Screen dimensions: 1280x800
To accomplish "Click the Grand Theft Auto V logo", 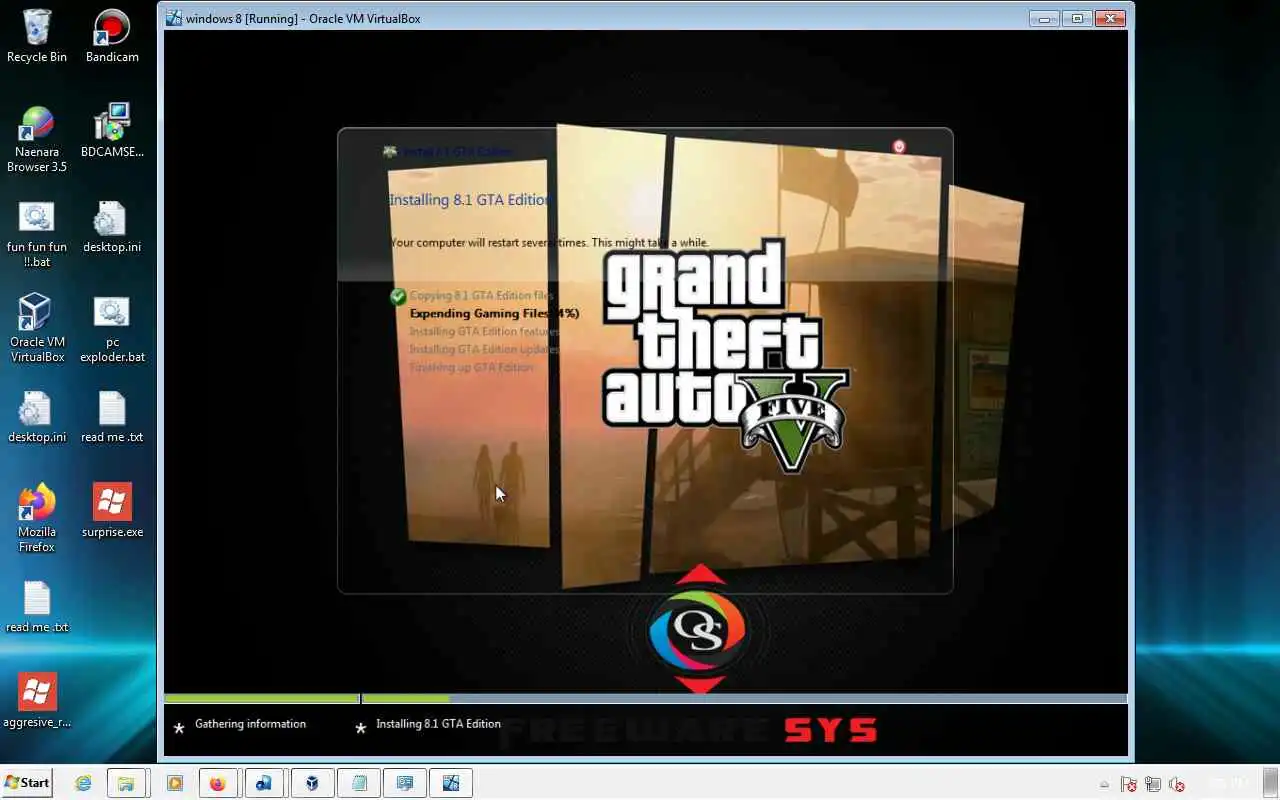I will 726,355.
